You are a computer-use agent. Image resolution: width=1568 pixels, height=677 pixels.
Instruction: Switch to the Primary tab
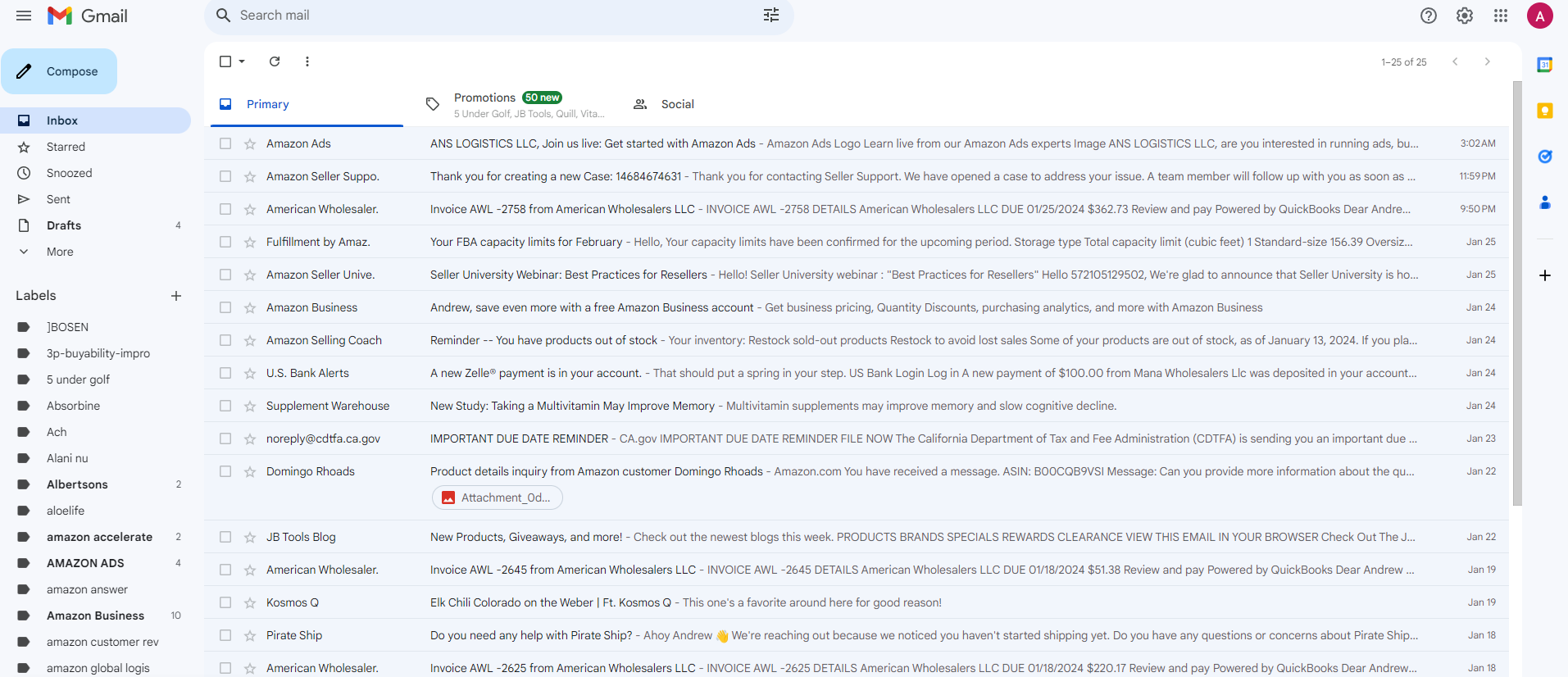click(307, 104)
